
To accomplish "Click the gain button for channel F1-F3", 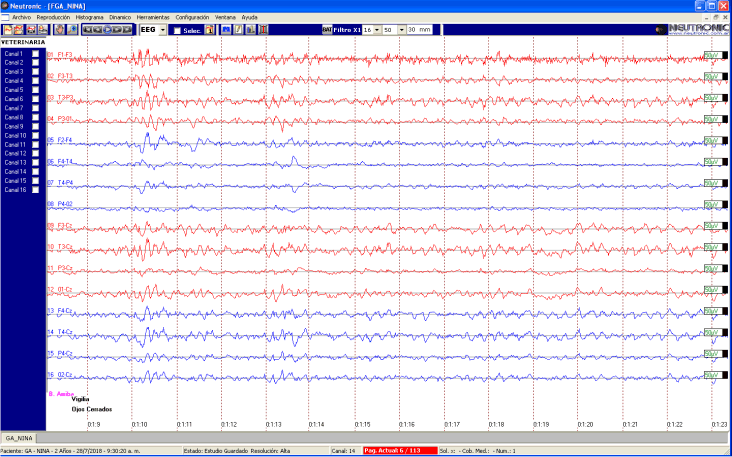I will [712, 56].
